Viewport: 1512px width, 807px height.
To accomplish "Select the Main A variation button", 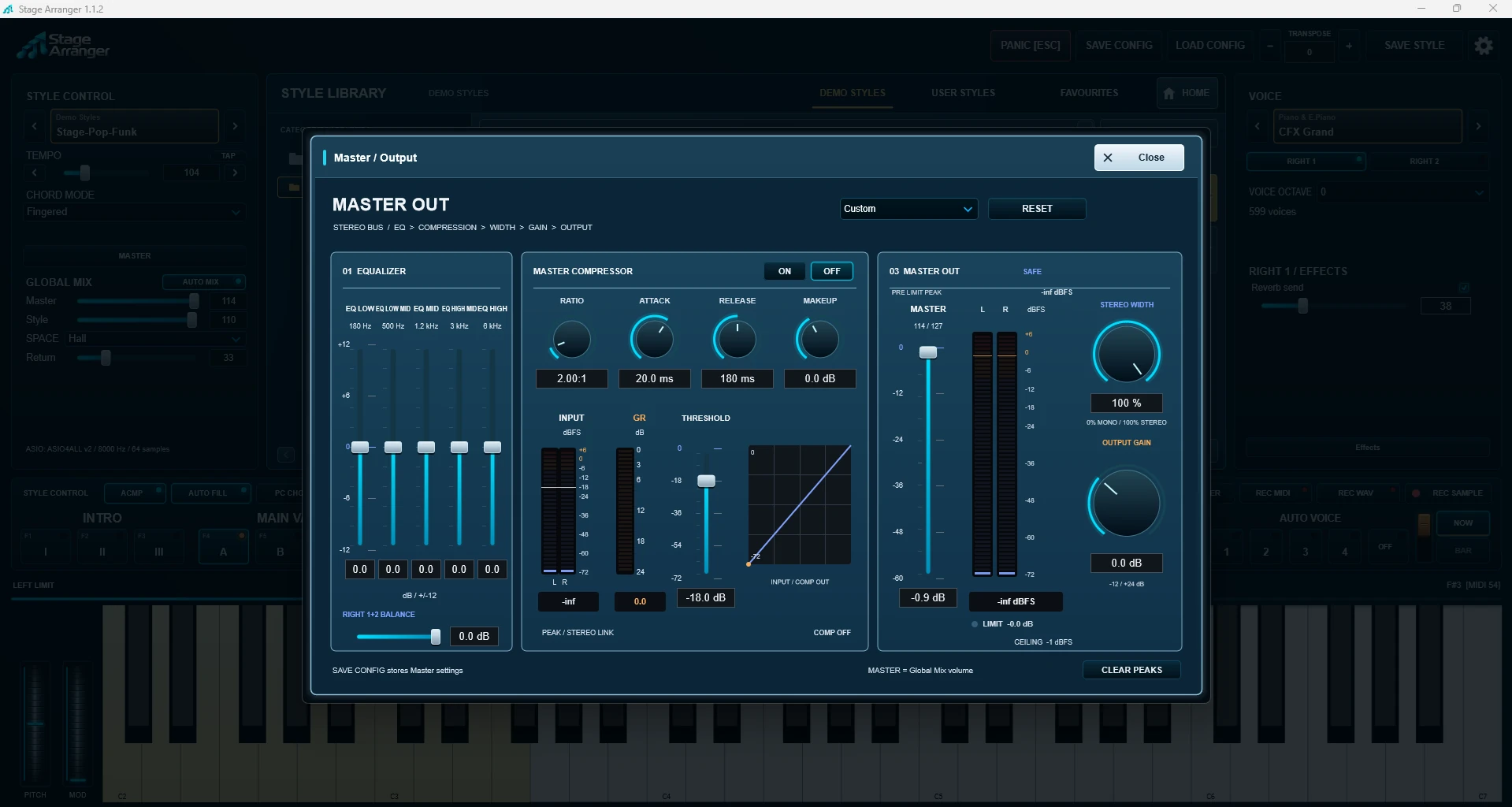I will (x=223, y=547).
